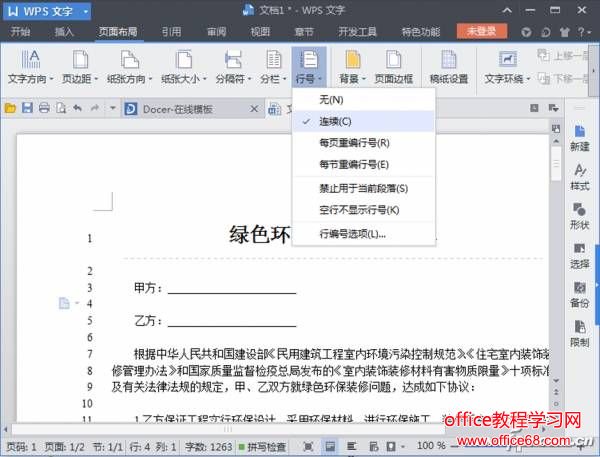Expand the WPS 文字 application menu arrow
Viewport: 600px width, 457px height.
(86, 12)
